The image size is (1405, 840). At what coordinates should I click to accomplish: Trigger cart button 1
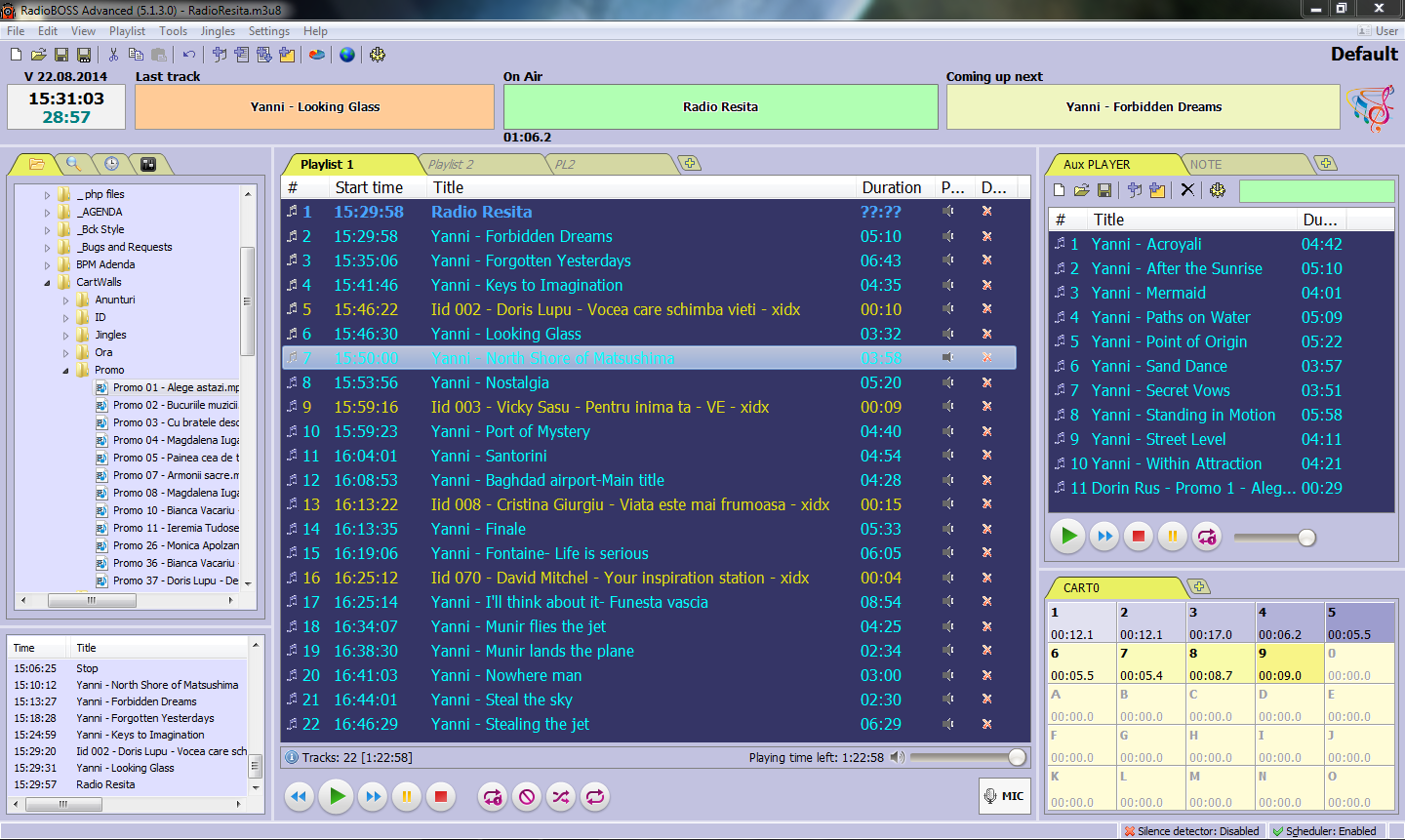1081,622
